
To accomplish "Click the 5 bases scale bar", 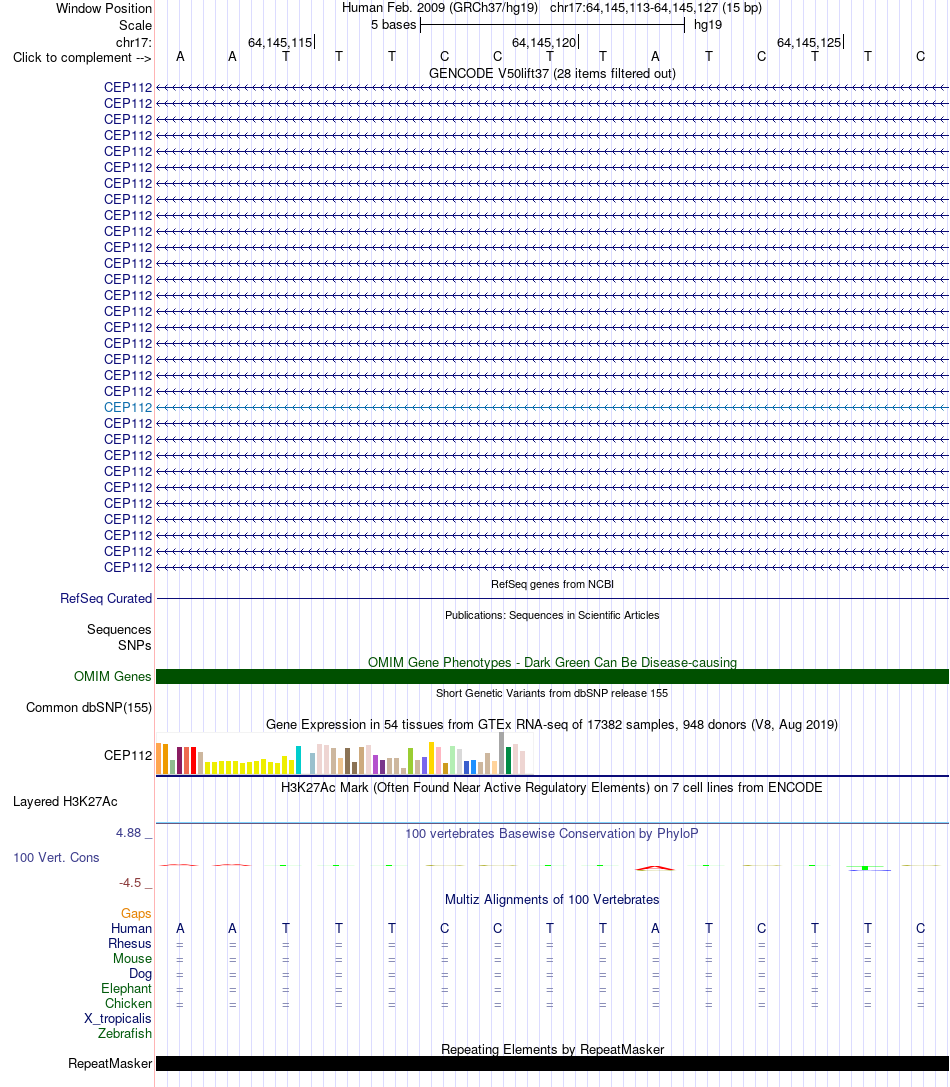I will click(x=552, y=25).
